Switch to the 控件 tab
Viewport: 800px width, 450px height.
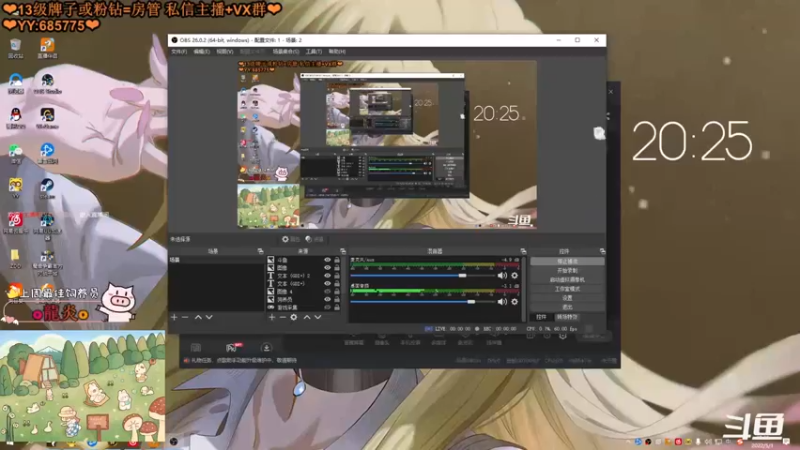541,317
